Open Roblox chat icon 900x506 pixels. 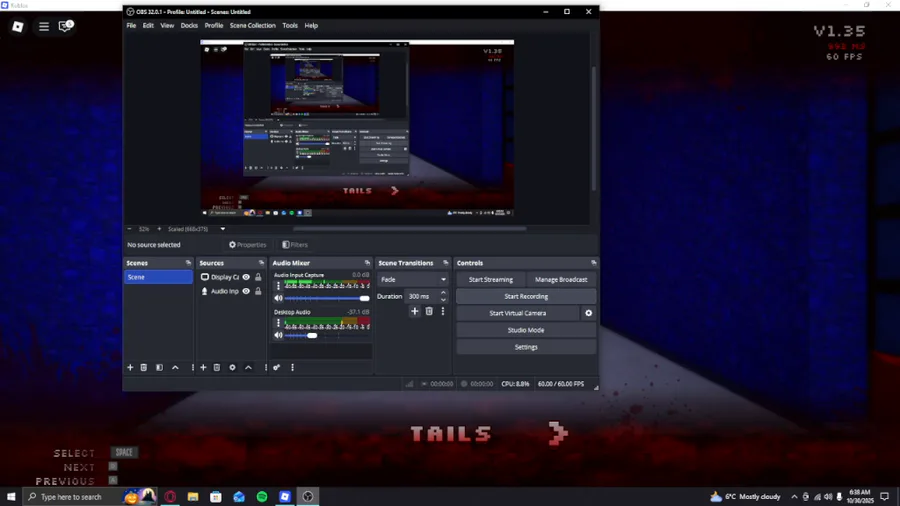coord(65,26)
